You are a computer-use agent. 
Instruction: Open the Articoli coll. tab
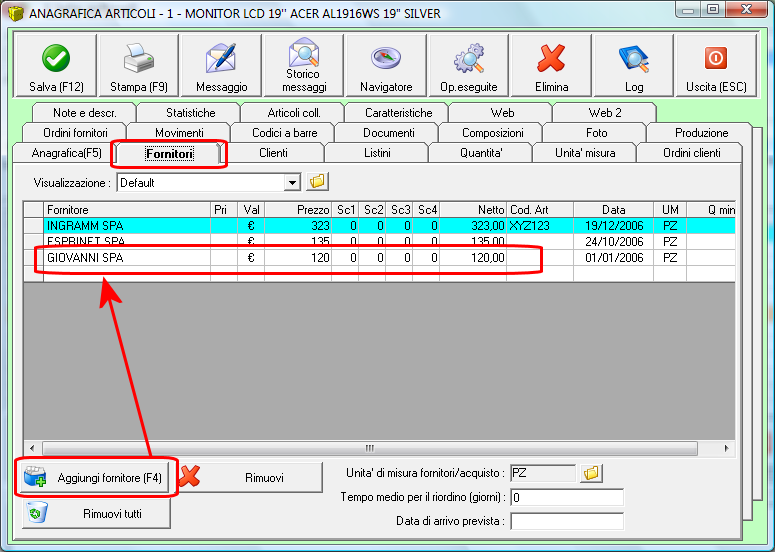[294, 113]
